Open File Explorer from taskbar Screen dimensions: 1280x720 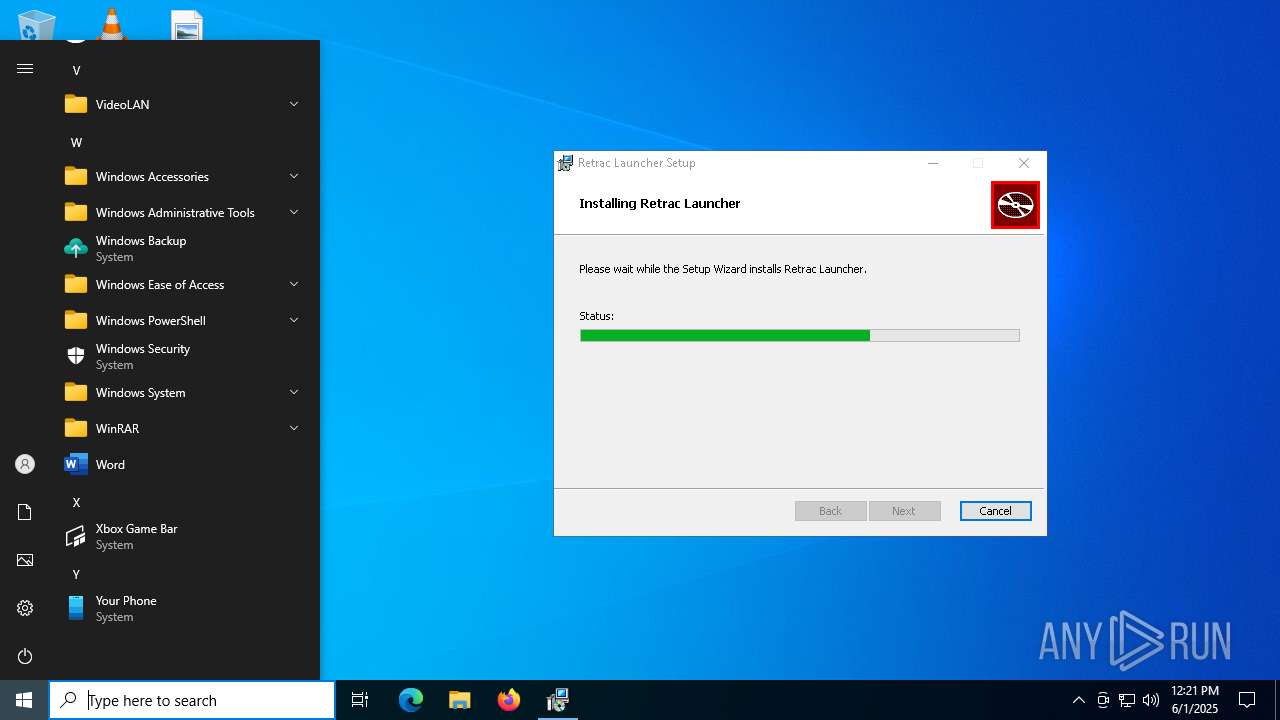[x=460, y=700]
